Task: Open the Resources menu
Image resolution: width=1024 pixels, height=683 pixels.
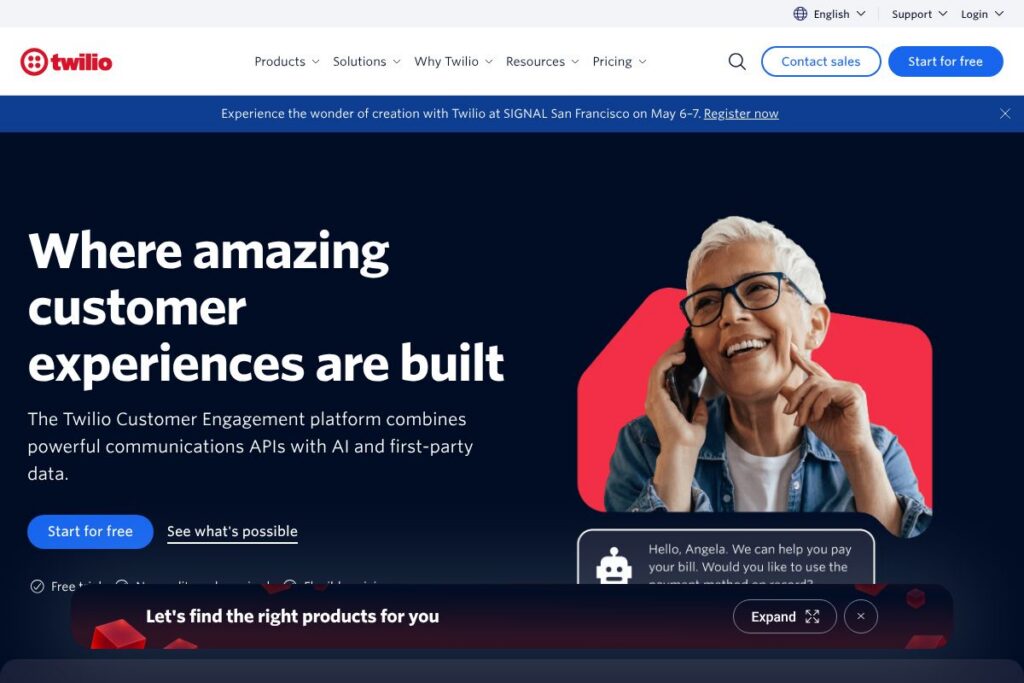Action: pyautogui.click(x=542, y=62)
